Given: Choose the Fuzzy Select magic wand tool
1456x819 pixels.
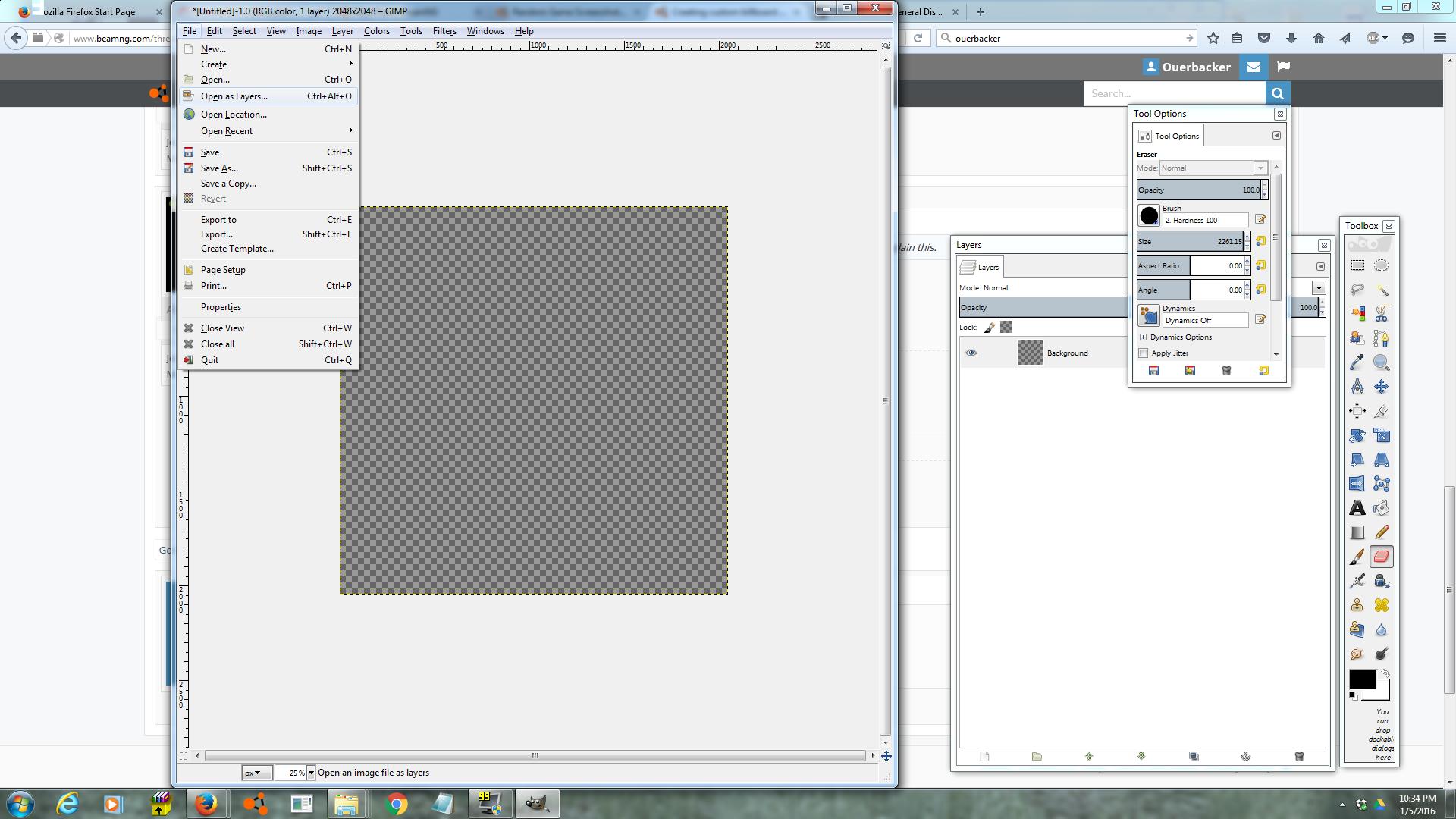Looking at the screenshot, I should [x=1382, y=290].
